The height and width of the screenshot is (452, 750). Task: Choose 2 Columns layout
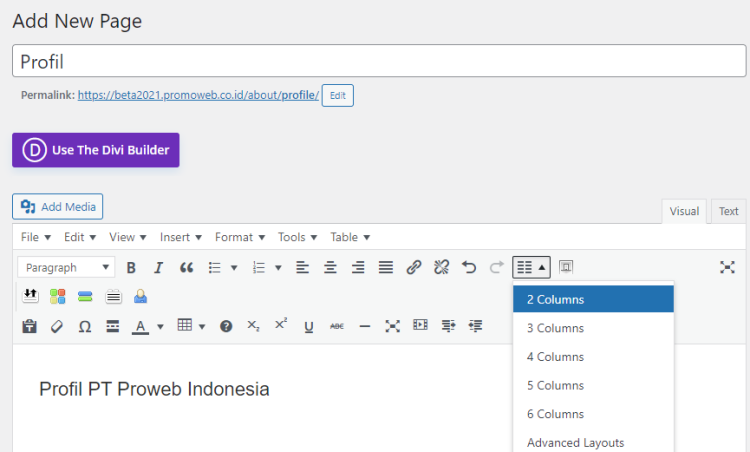[x=593, y=299]
